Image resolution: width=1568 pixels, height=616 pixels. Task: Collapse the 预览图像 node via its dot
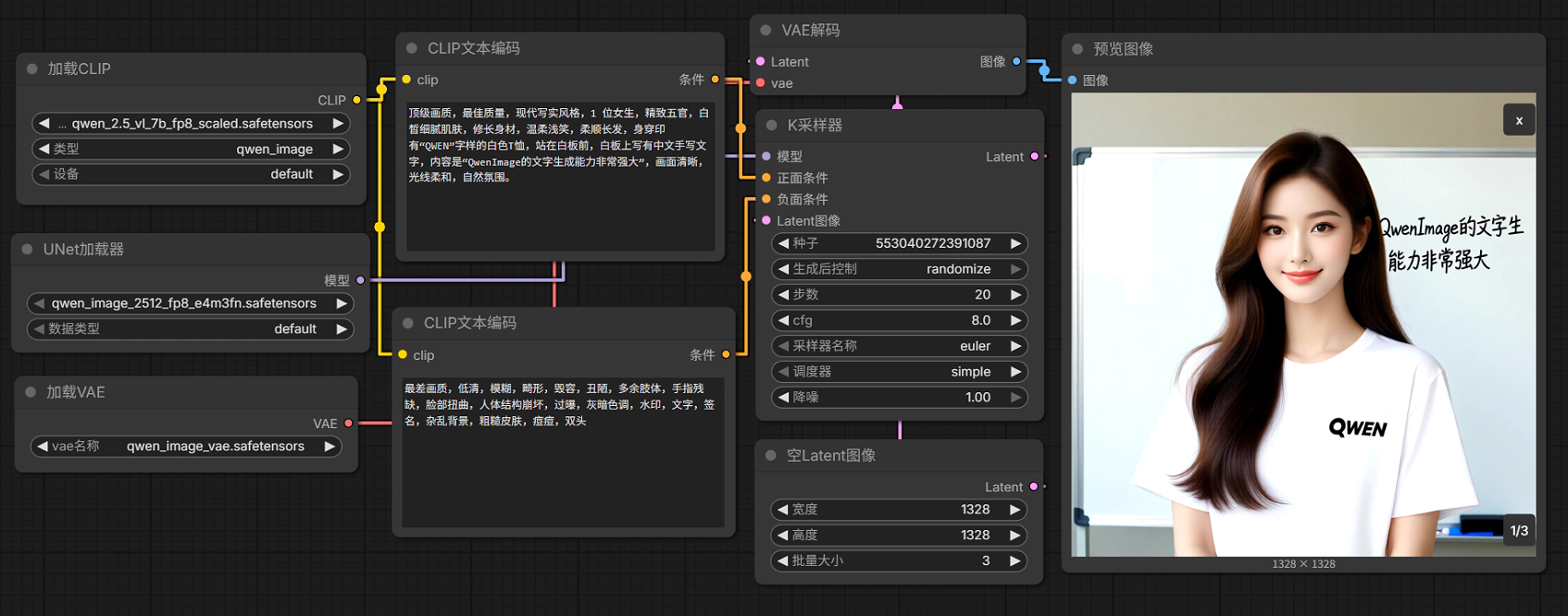pos(1077,49)
